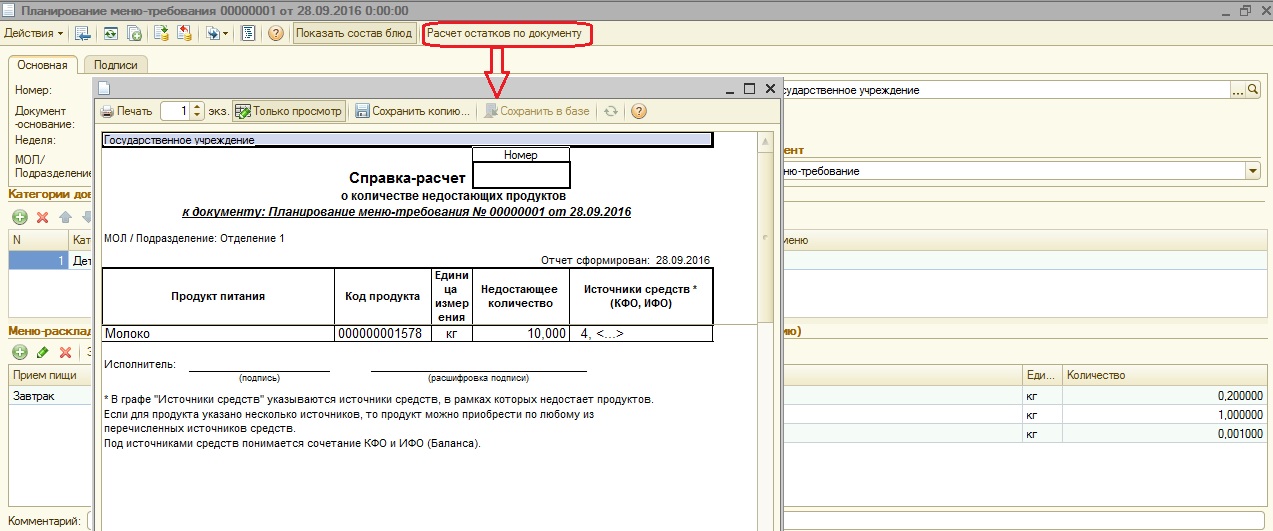Viewport: 1273px width, 531px height.
Task: Click the magnifier search icon in organization field
Action: 1253,90
